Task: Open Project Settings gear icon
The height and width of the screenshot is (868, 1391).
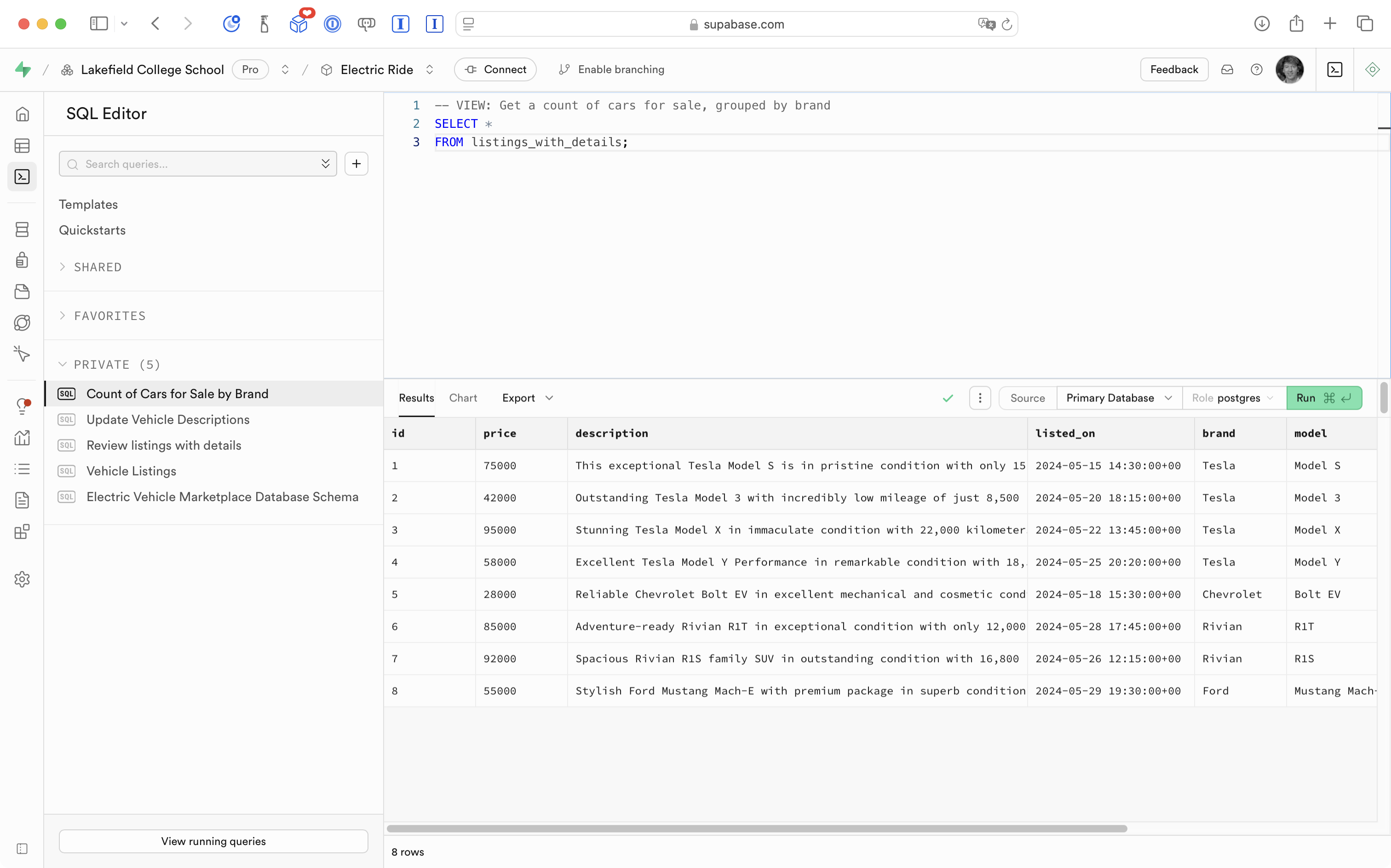Action: 22,579
